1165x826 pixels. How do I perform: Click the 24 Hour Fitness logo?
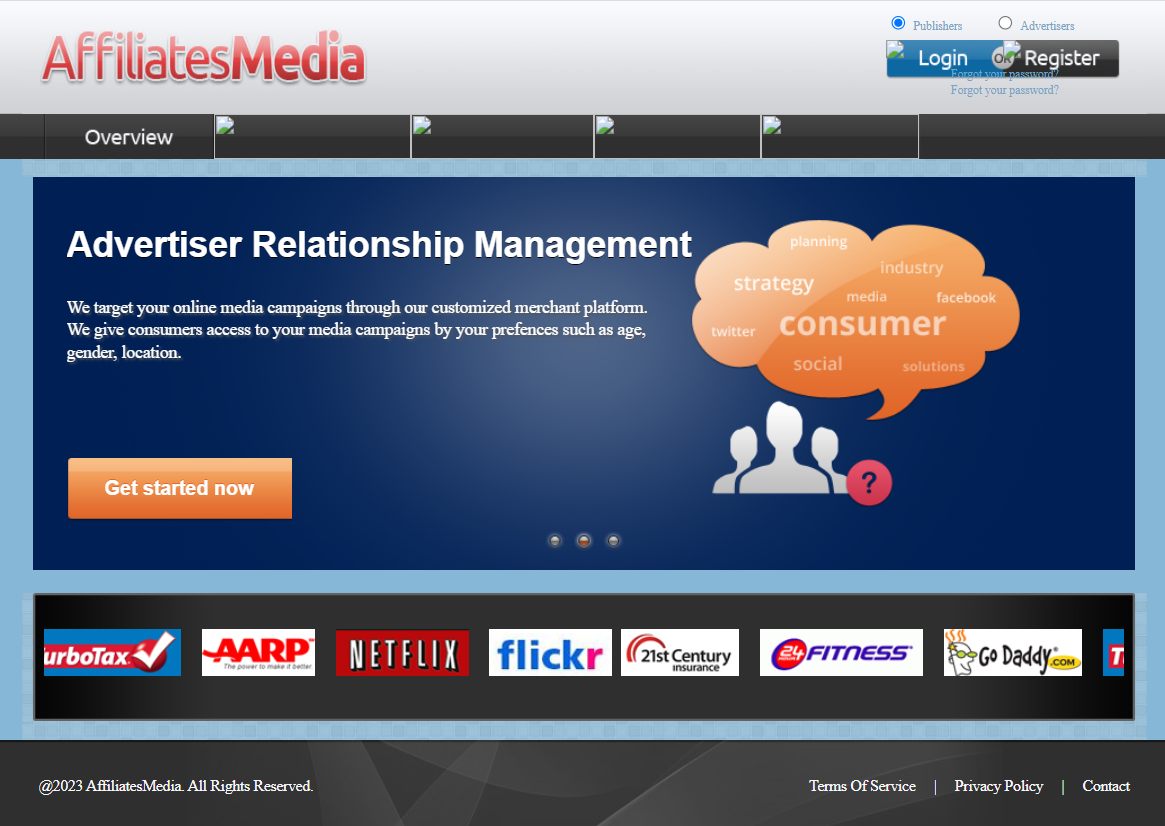(x=841, y=652)
